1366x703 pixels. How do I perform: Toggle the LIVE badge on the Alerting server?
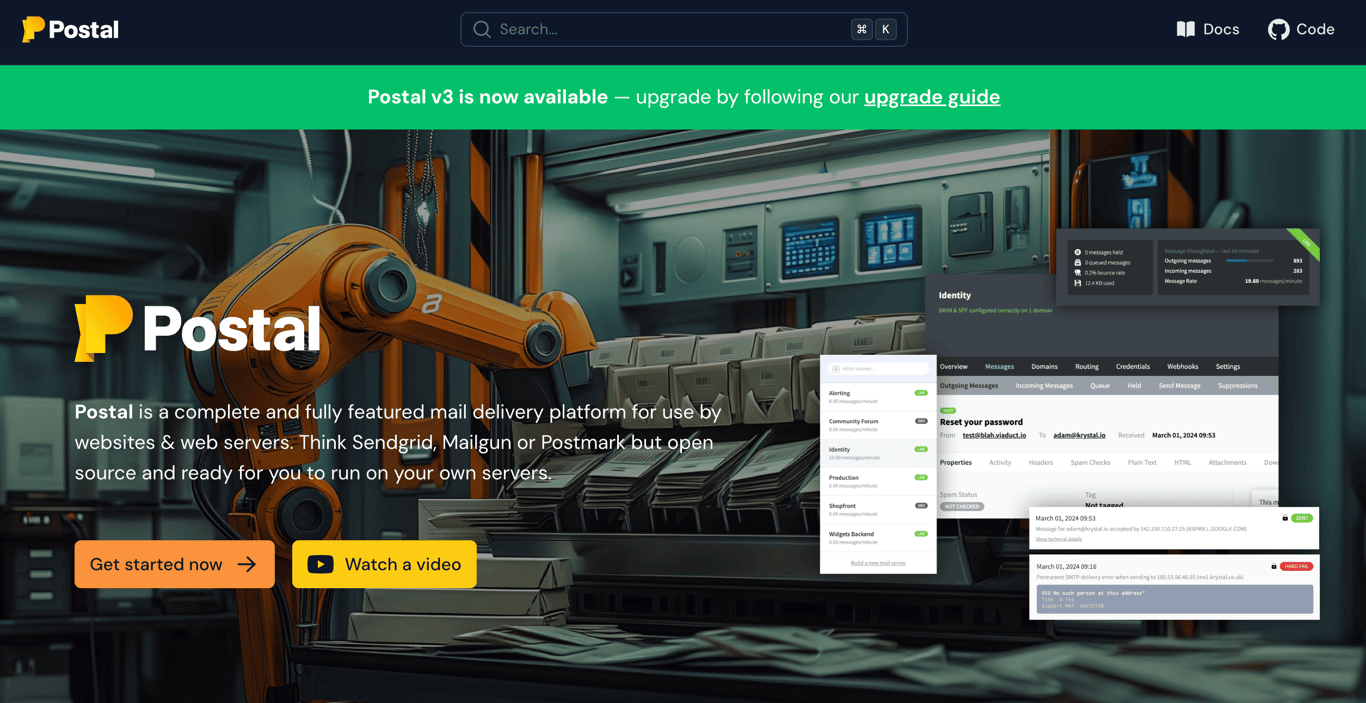[x=920, y=393]
